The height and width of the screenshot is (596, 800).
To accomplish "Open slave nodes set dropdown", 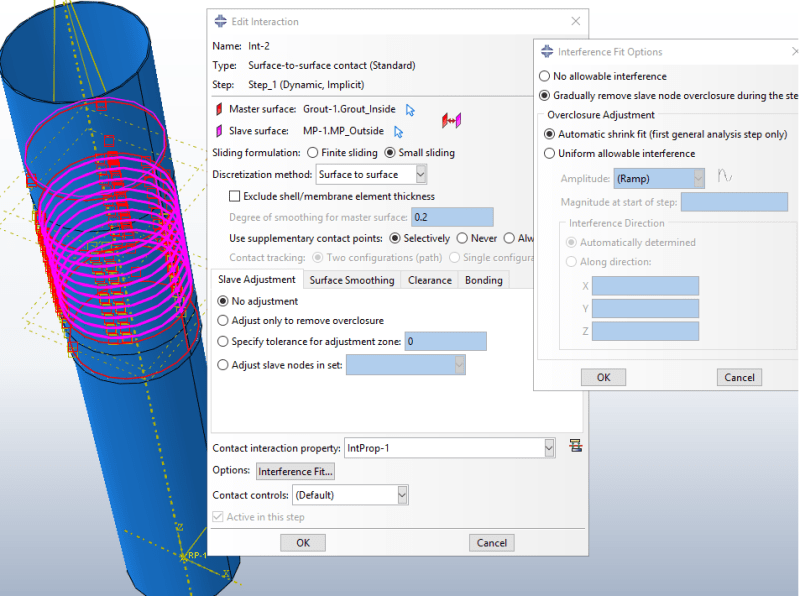I will 459,365.
